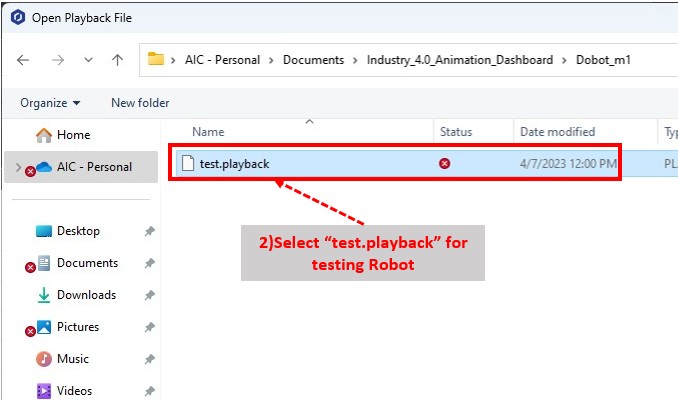Click the pin icon beside Downloads
The height and width of the screenshot is (400, 678).
click(x=149, y=295)
